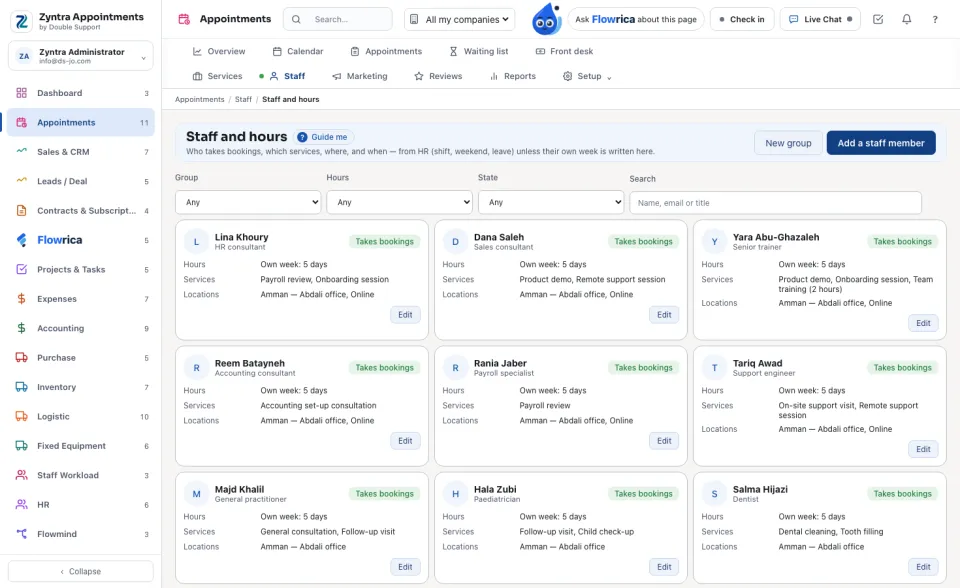This screenshot has height=588, width=960.
Task: Open Live Chat
Action: [x=820, y=19]
